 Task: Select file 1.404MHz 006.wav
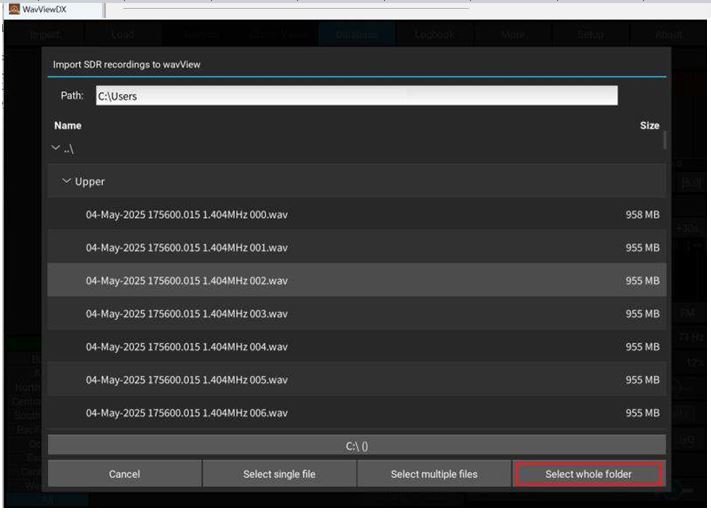[x=187, y=413]
